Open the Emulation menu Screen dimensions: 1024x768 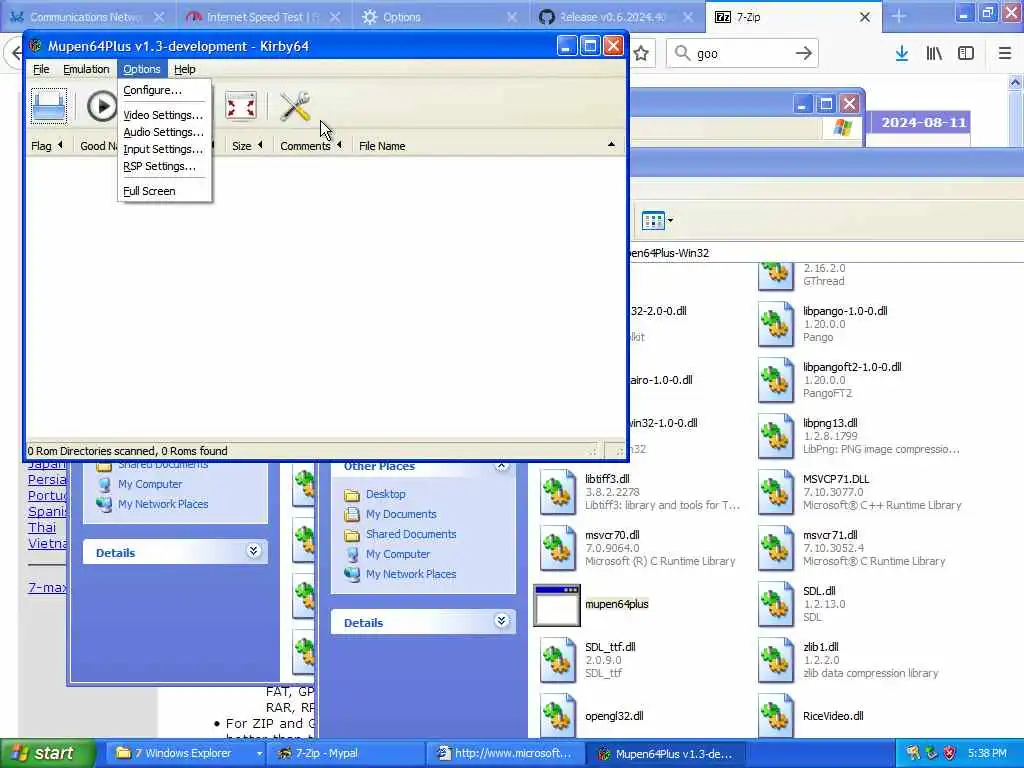(x=86, y=69)
